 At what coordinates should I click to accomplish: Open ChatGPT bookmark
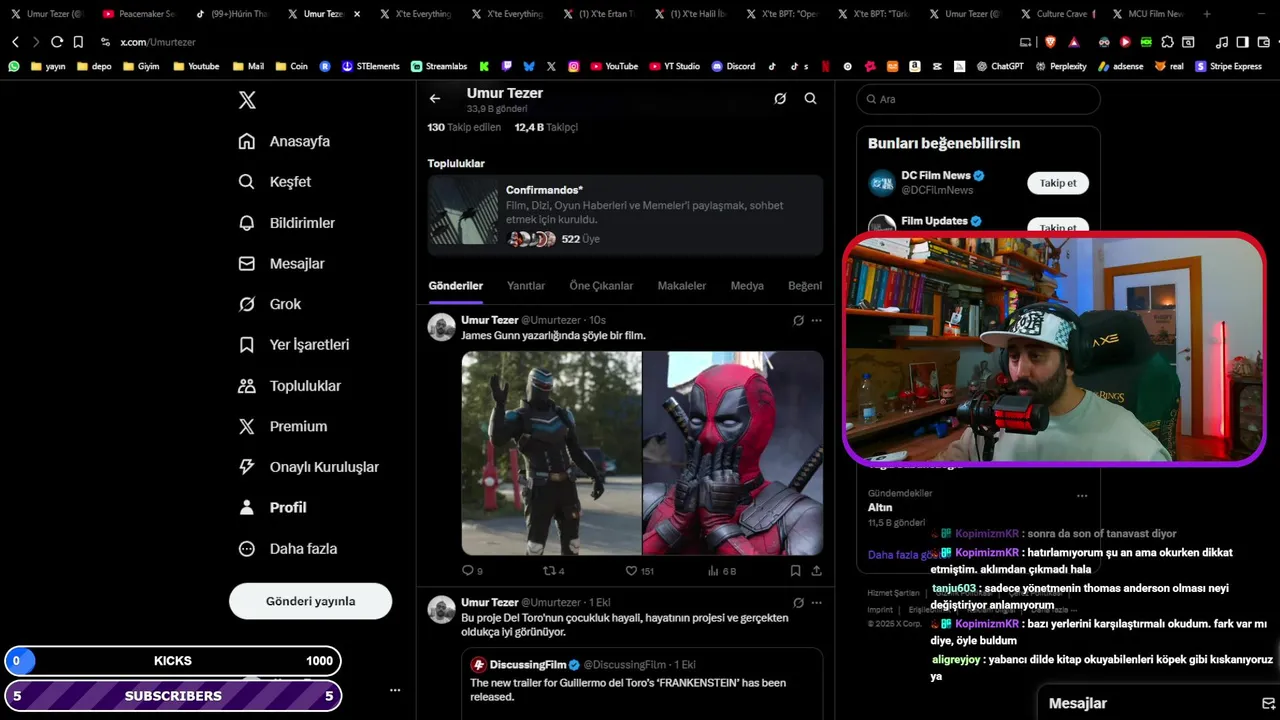click(x=1000, y=66)
